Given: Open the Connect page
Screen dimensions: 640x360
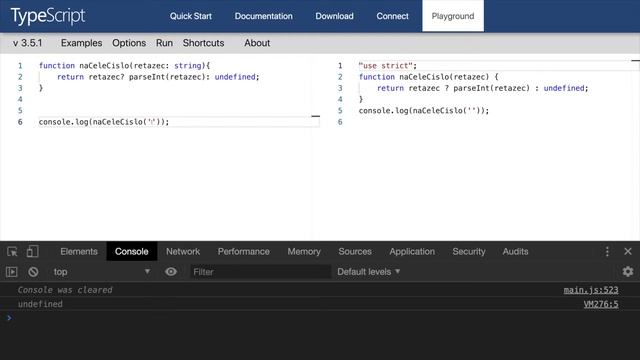Looking at the screenshot, I should (392, 16).
